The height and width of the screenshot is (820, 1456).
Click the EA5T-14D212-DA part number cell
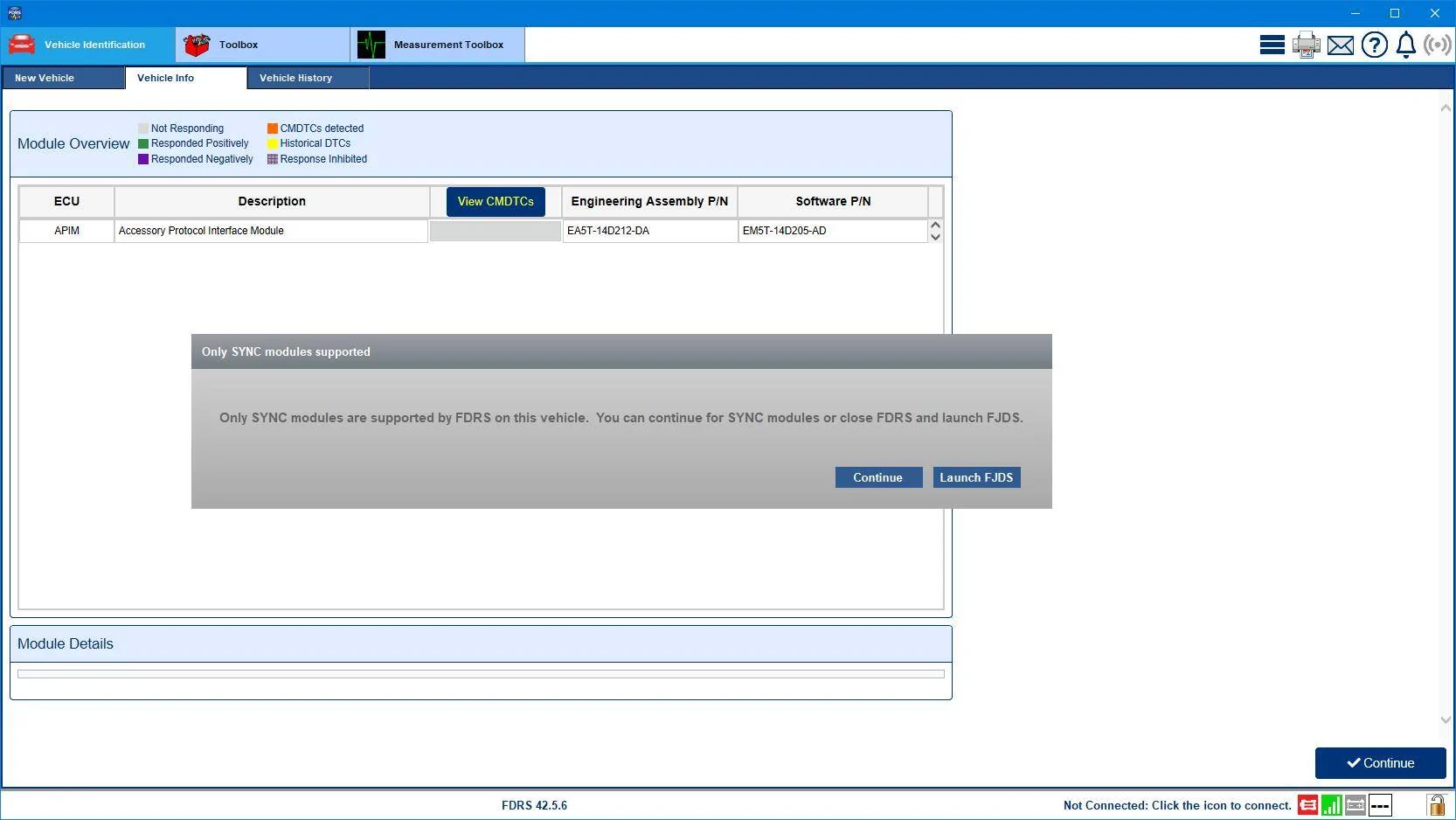(649, 231)
